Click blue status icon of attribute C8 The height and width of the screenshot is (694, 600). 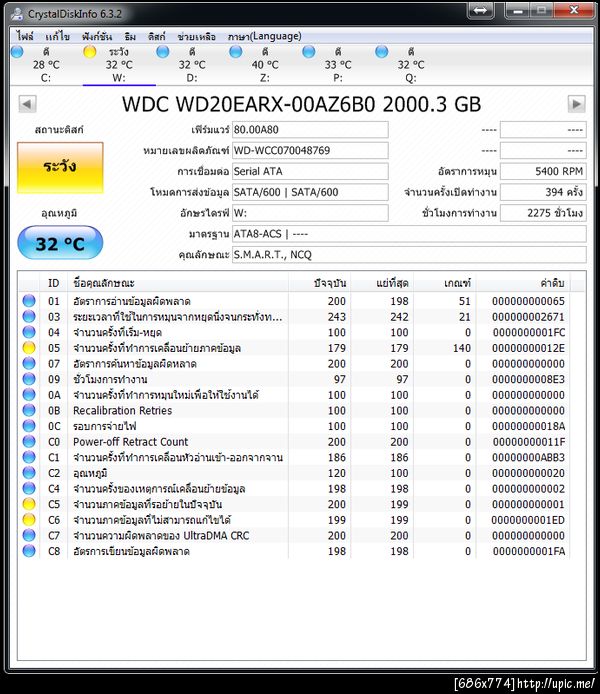tap(29, 551)
